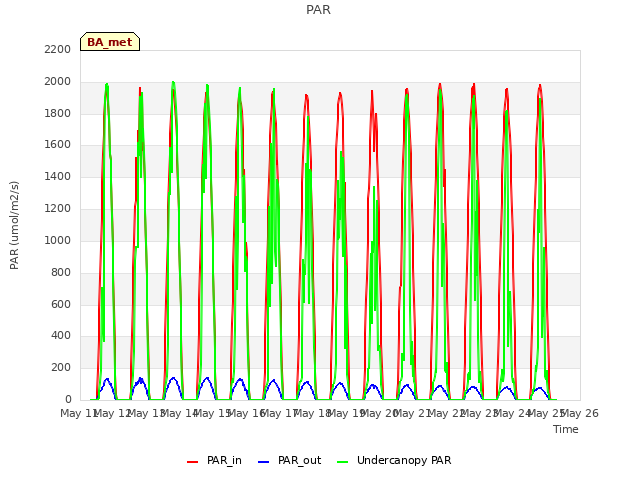The width and height of the screenshot is (640, 480).
Task: Click the 2000 y-axis tick label
Action: (58, 81)
